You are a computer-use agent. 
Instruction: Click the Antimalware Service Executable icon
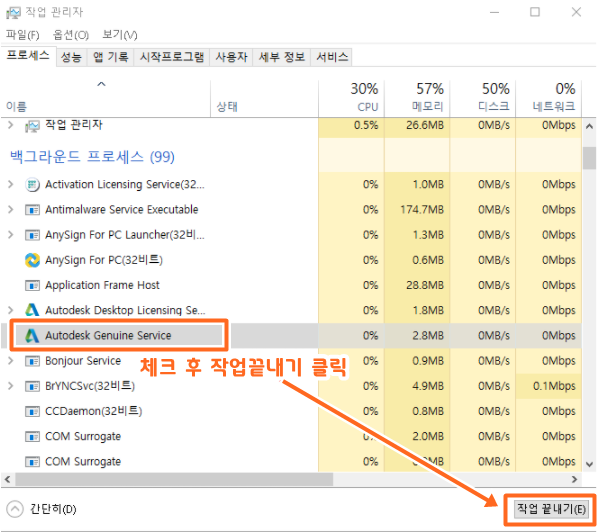tap(32, 210)
